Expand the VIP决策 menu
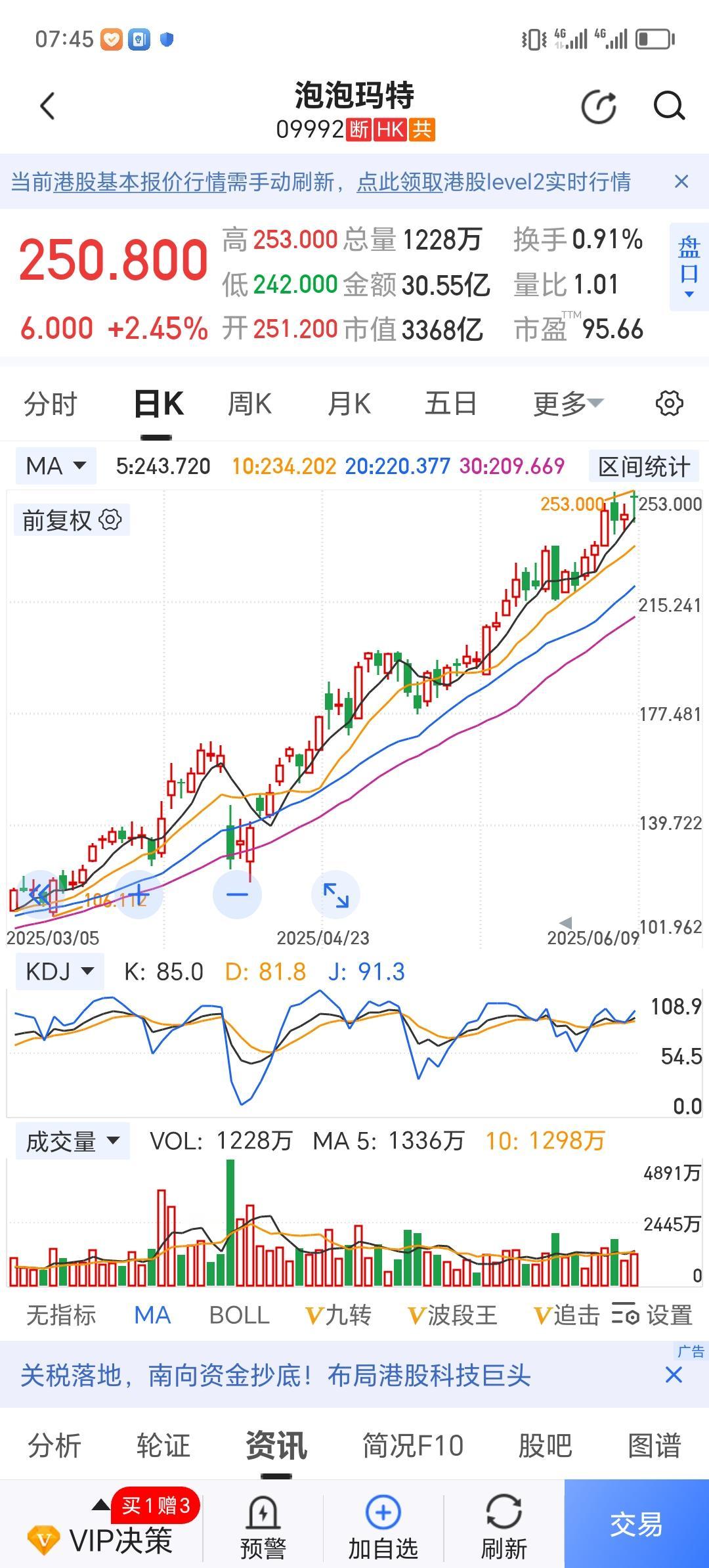Image resolution: width=709 pixels, height=1568 pixels. pyautogui.click(x=100, y=1539)
